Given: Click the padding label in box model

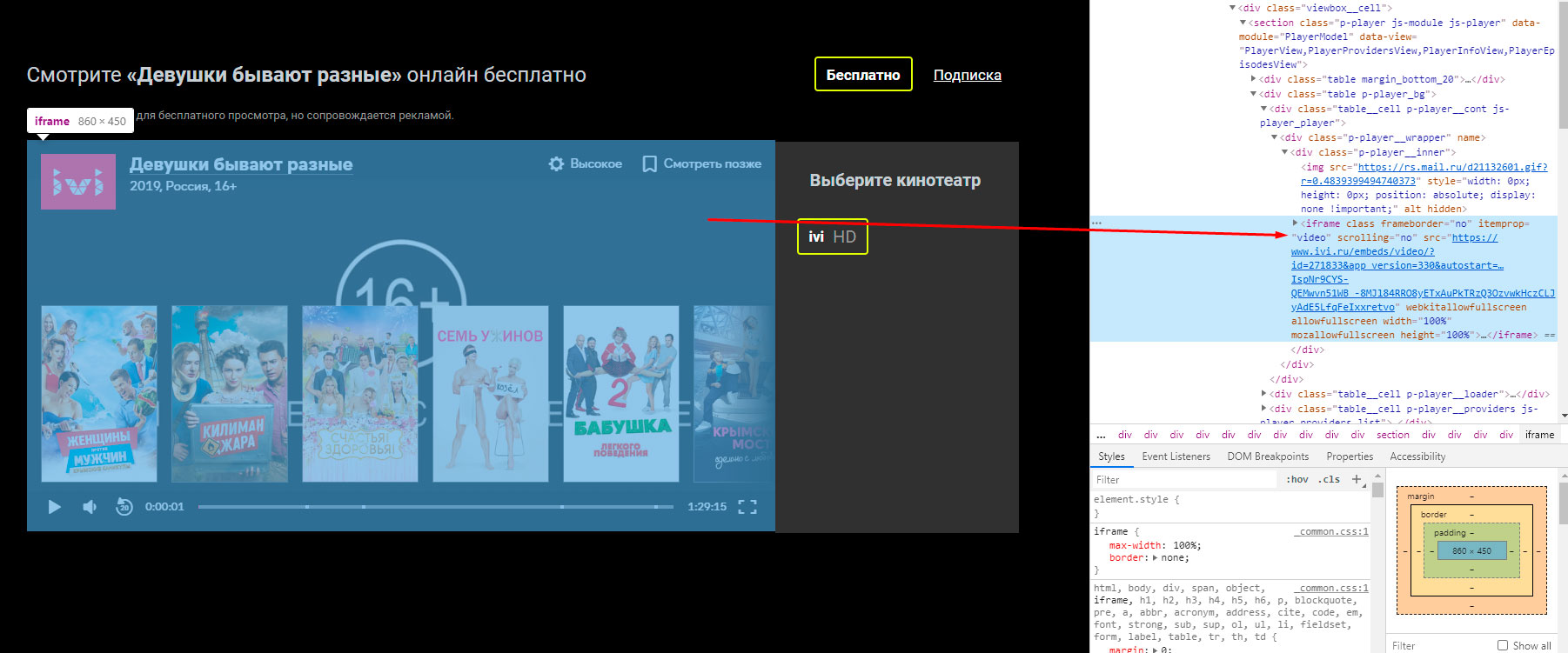Looking at the screenshot, I should pos(1450,533).
